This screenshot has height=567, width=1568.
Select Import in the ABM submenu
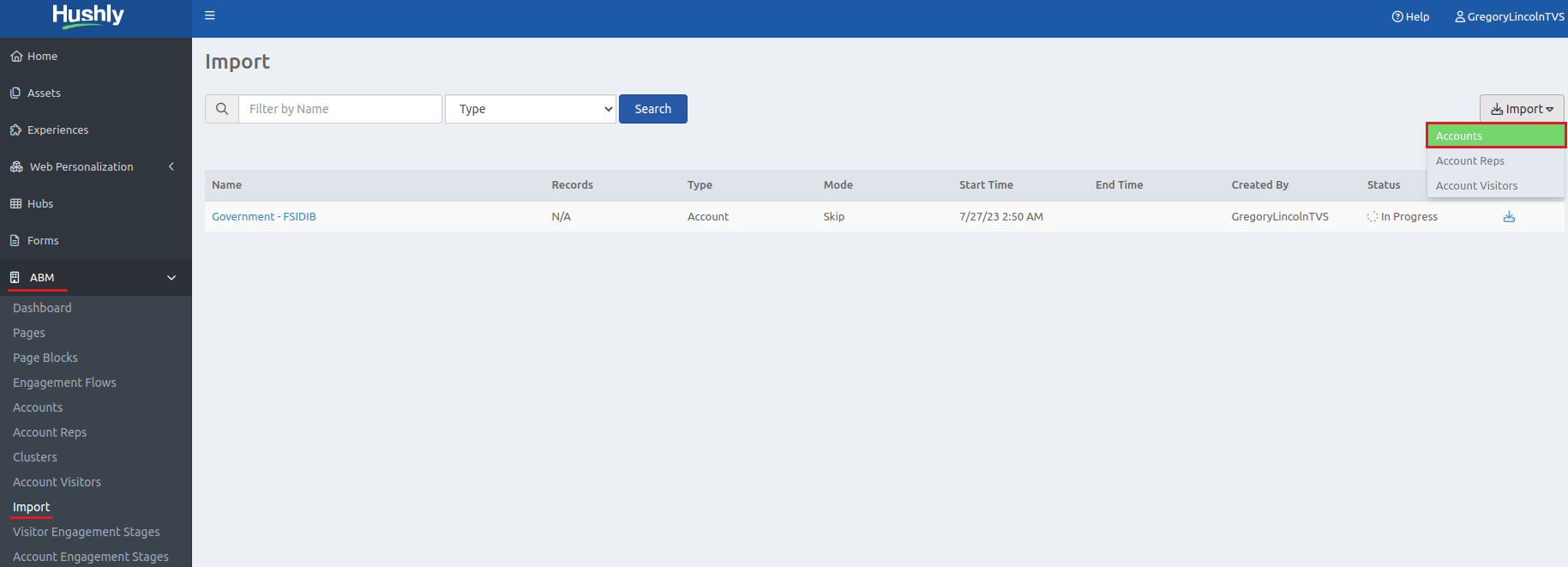click(31, 507)
